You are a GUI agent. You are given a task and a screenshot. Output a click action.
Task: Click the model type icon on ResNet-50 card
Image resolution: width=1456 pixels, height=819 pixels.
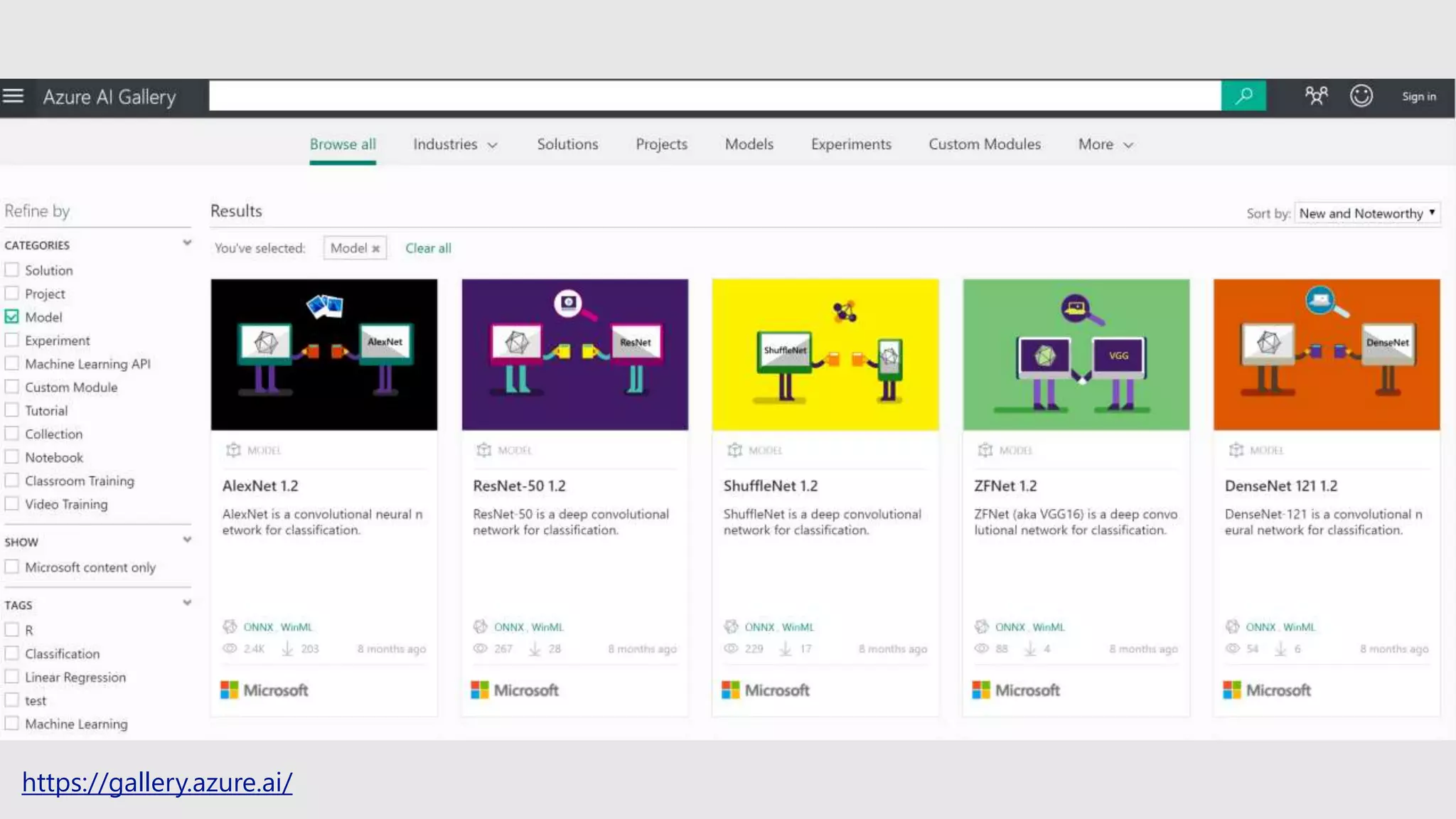click(484, 450)
